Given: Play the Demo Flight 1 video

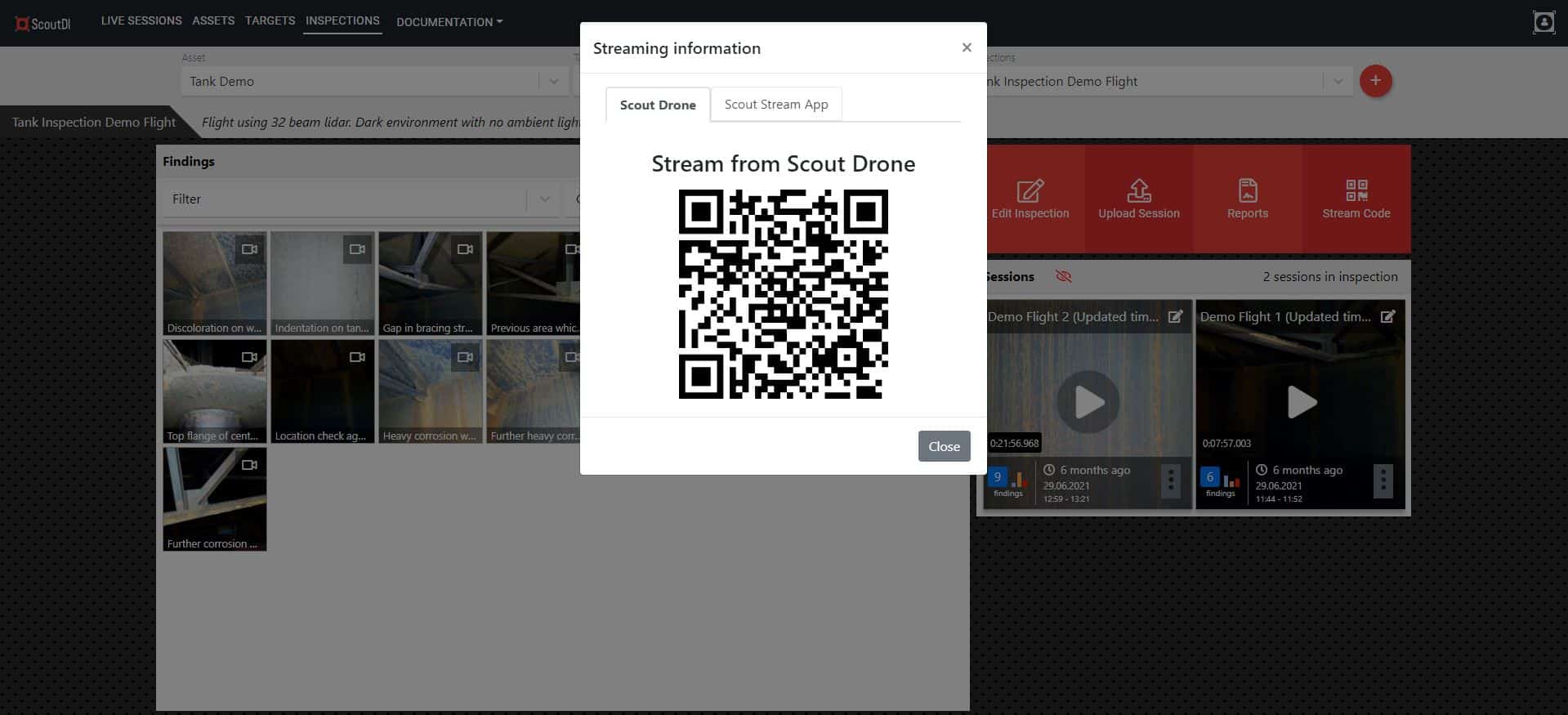Looking at the screenshot, I should click(1301, 402).
